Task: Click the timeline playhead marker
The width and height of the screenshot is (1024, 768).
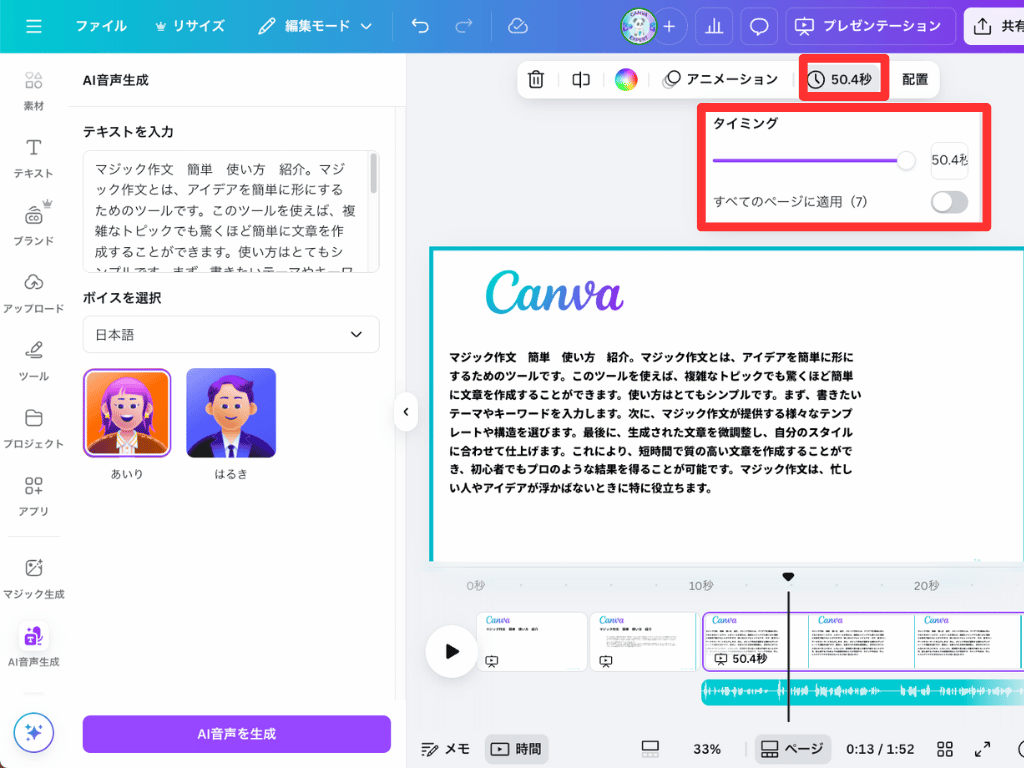Action: point(788,577)
